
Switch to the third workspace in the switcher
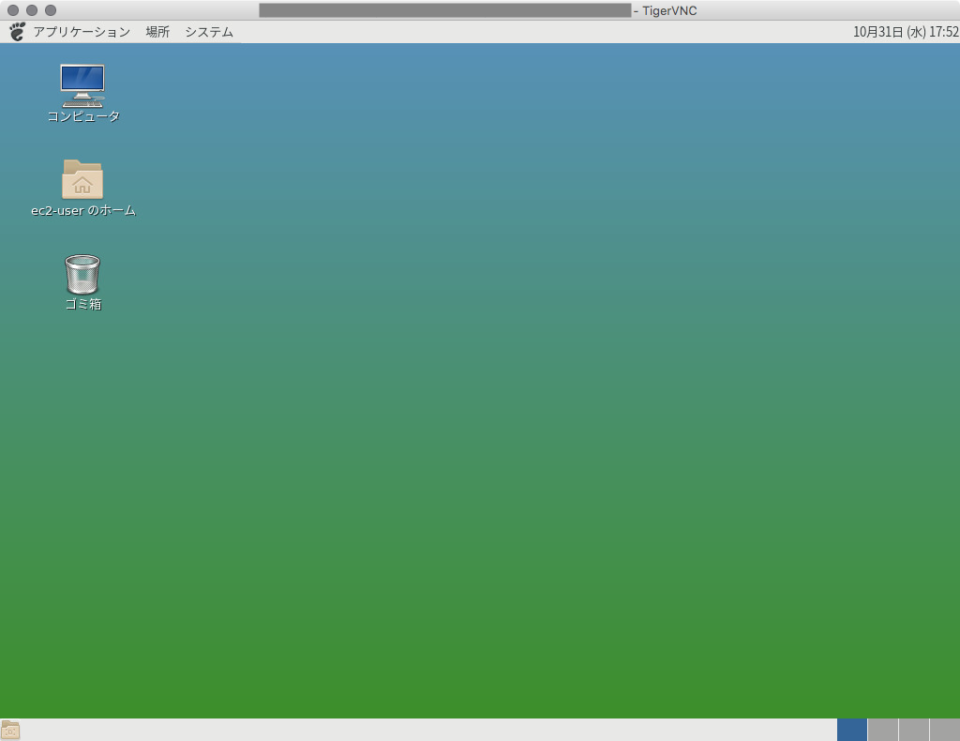click(912, 728)
